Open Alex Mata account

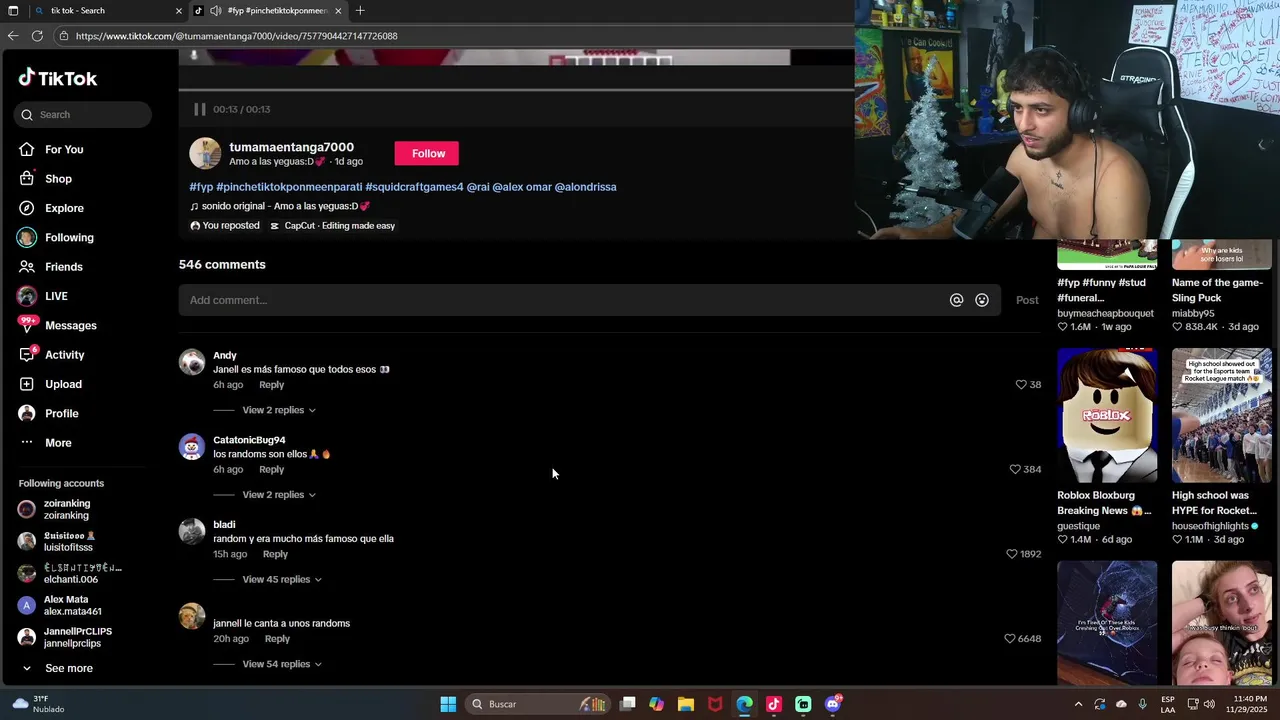[66, 605]
